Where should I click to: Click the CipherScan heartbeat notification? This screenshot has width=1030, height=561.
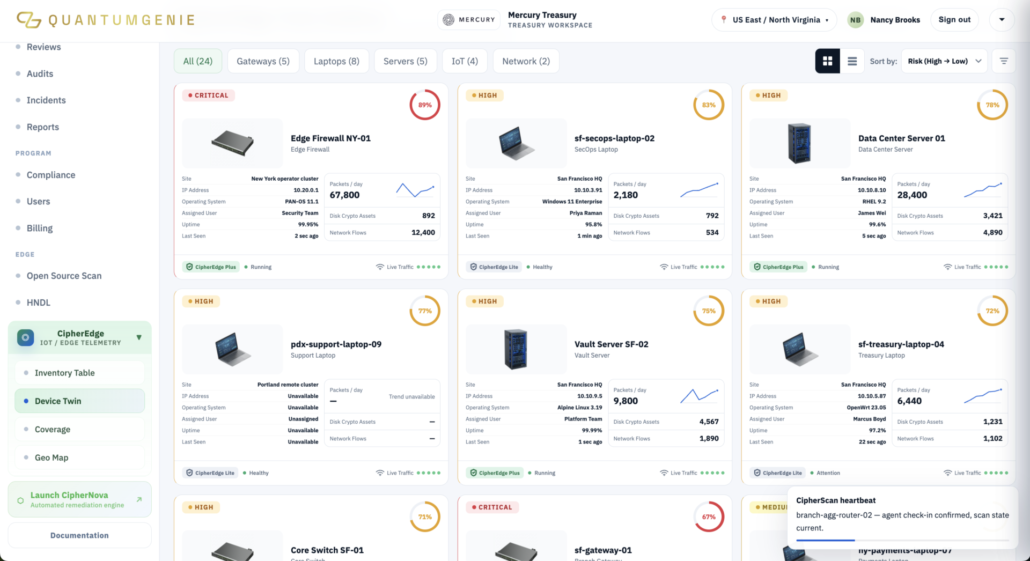pyautogui.click(x=903, y=518)
